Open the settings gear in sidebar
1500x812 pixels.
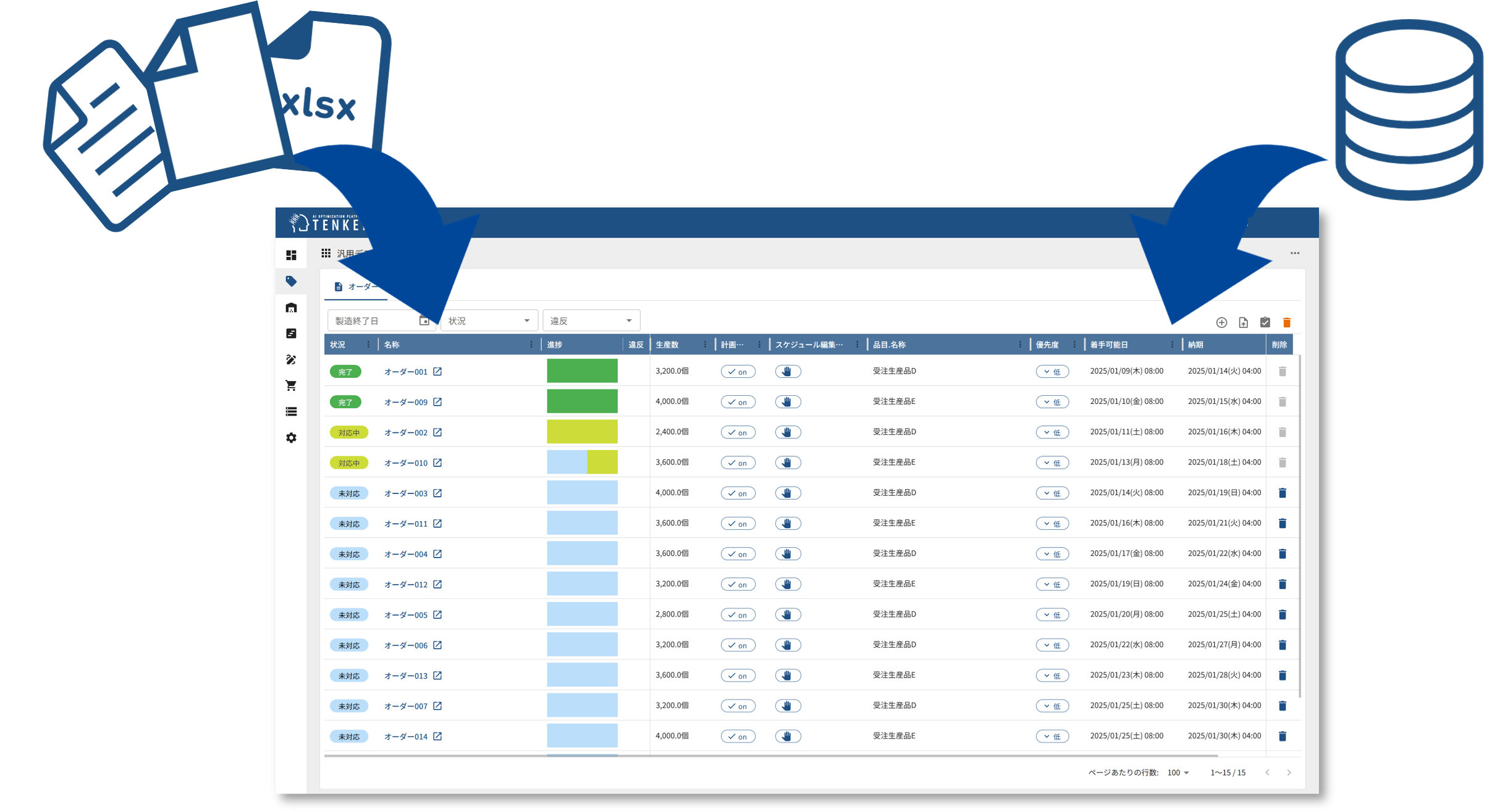(291, 438)
